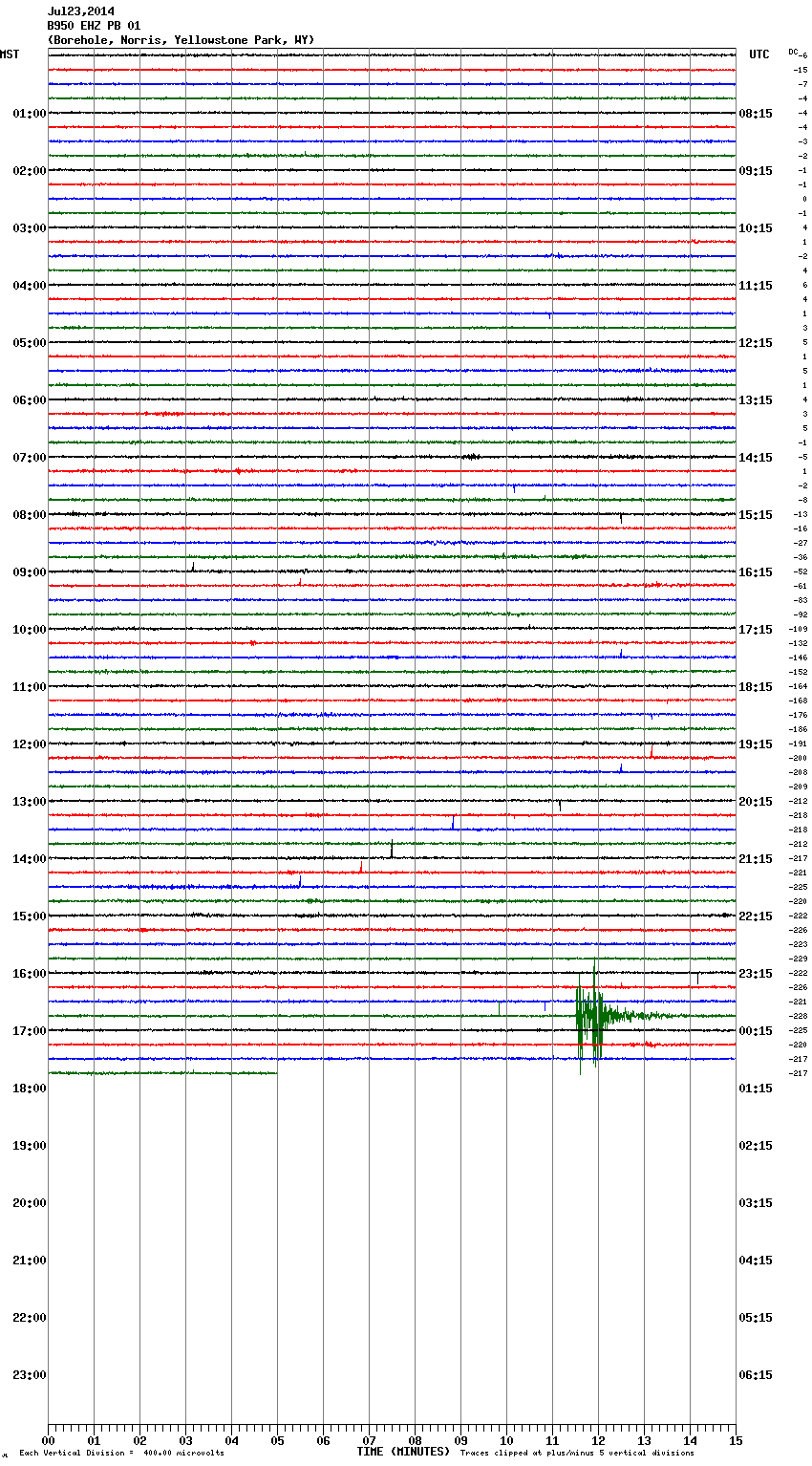The image size is (812, 1466).
Task: Click the black spike on the 14:00 trace
Action: pyautogui.click(x=392, y=849)
